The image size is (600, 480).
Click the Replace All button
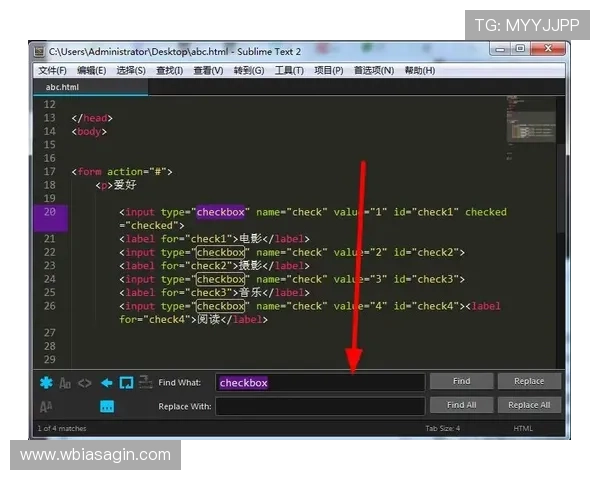[x=529, y=405]
